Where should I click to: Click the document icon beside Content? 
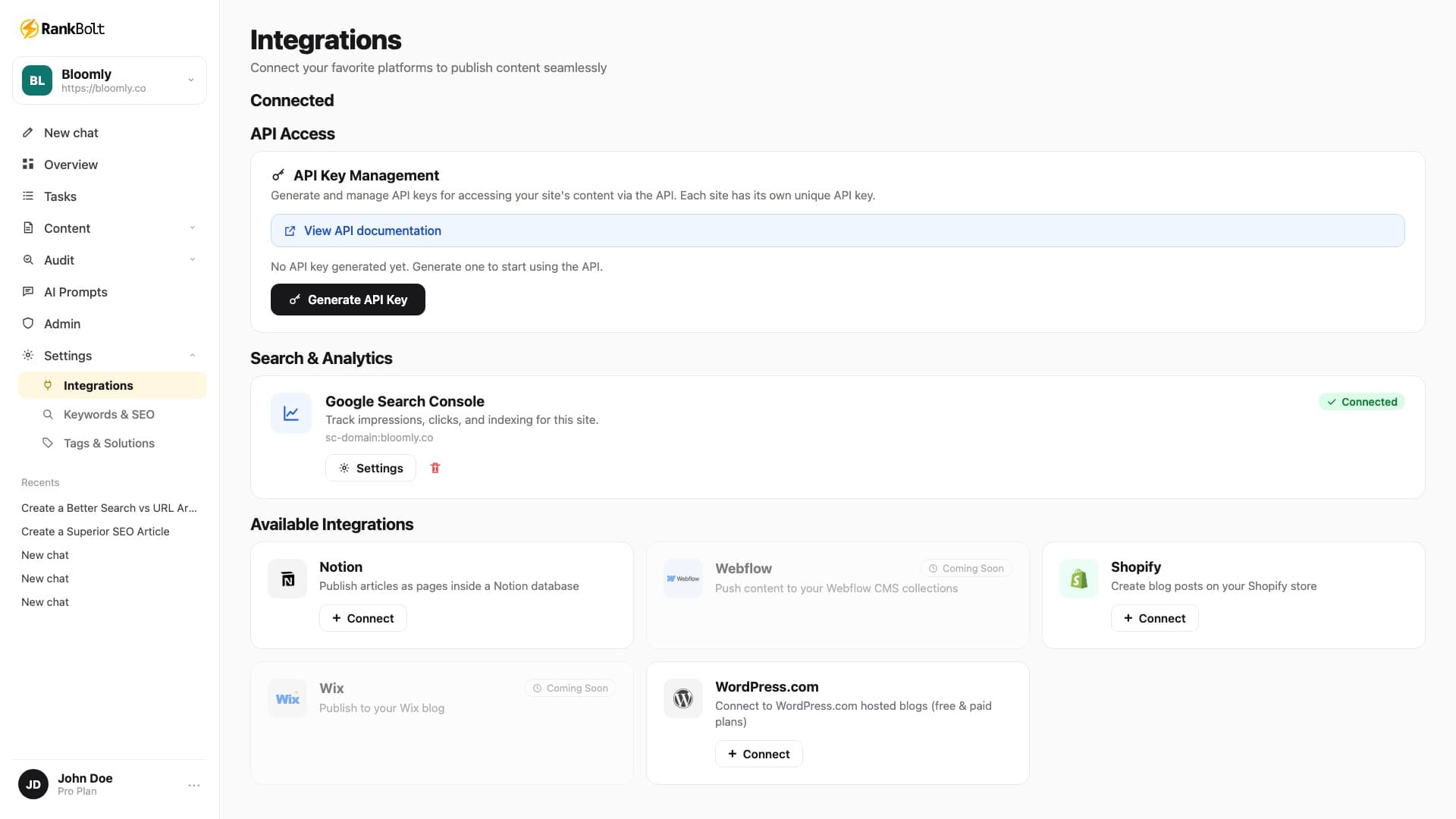[x=28, y=228]
